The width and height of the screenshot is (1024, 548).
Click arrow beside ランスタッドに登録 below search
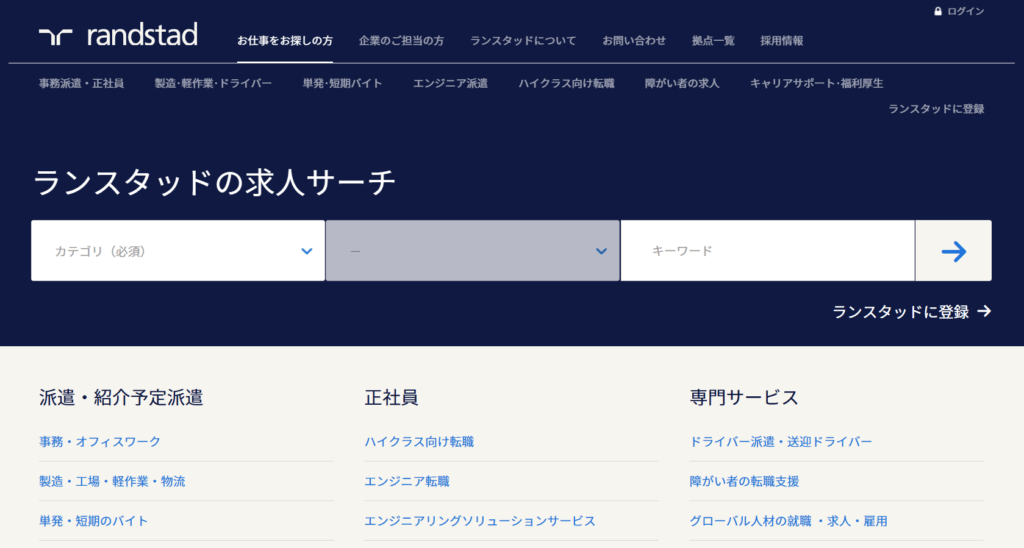[984, 312]
